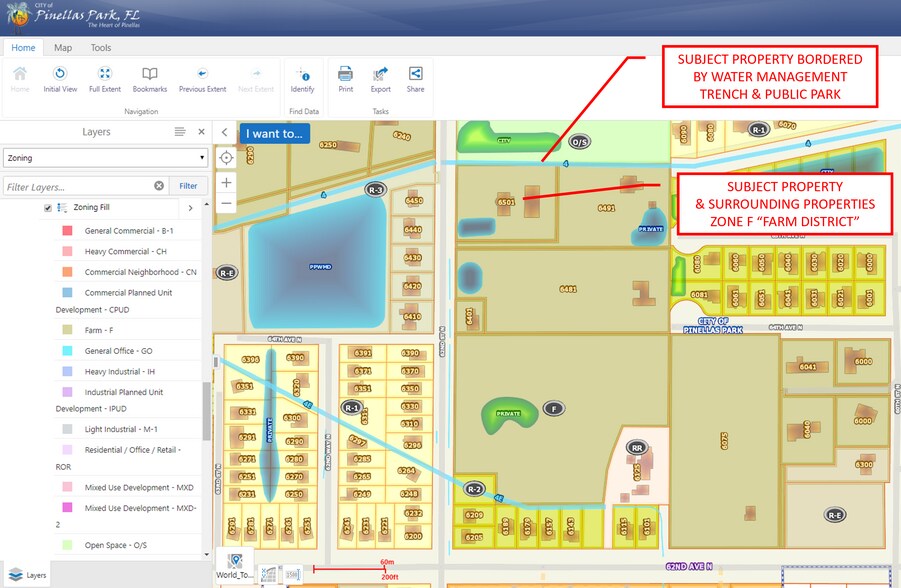This screenshot has height=588, width=901.
Task: Click the 'Farm - F' legend label
Action: pos(99,330)
